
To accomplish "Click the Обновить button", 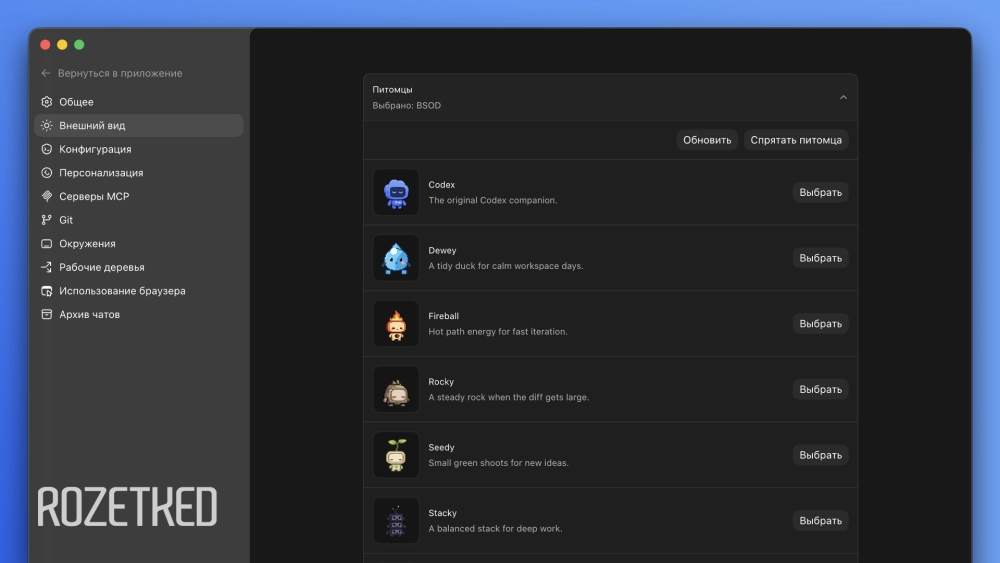I will pos(707,140).
